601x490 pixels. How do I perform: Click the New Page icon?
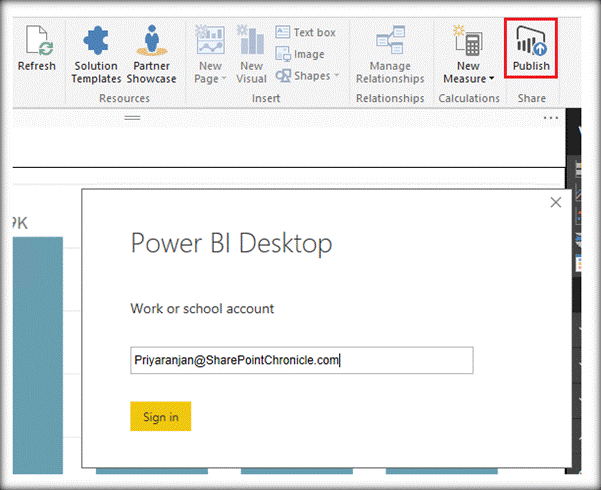(210, 39)
